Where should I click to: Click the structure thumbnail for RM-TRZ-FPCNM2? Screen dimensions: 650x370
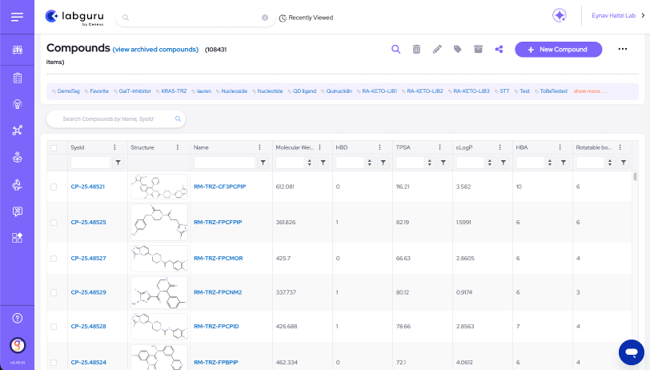coord(159,293)
